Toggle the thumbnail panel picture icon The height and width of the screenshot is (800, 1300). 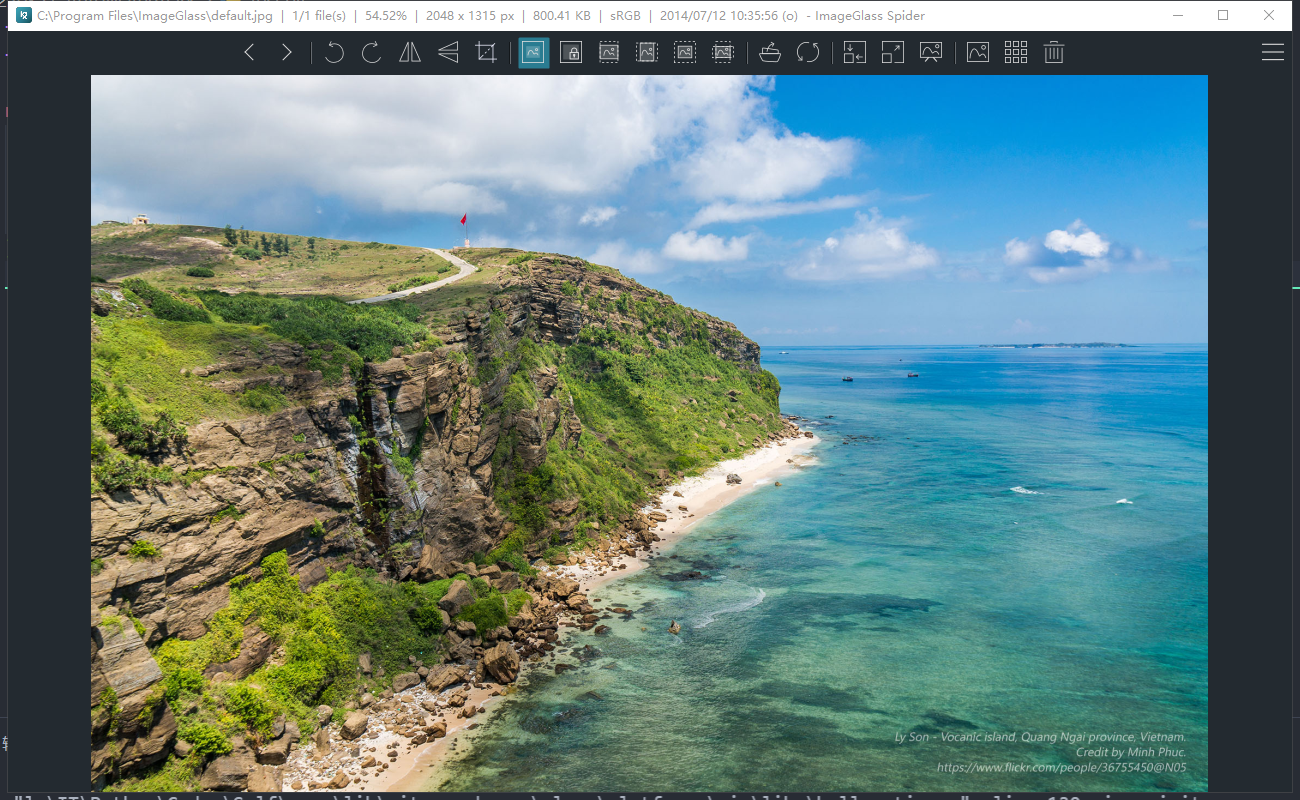pos(978,53)
